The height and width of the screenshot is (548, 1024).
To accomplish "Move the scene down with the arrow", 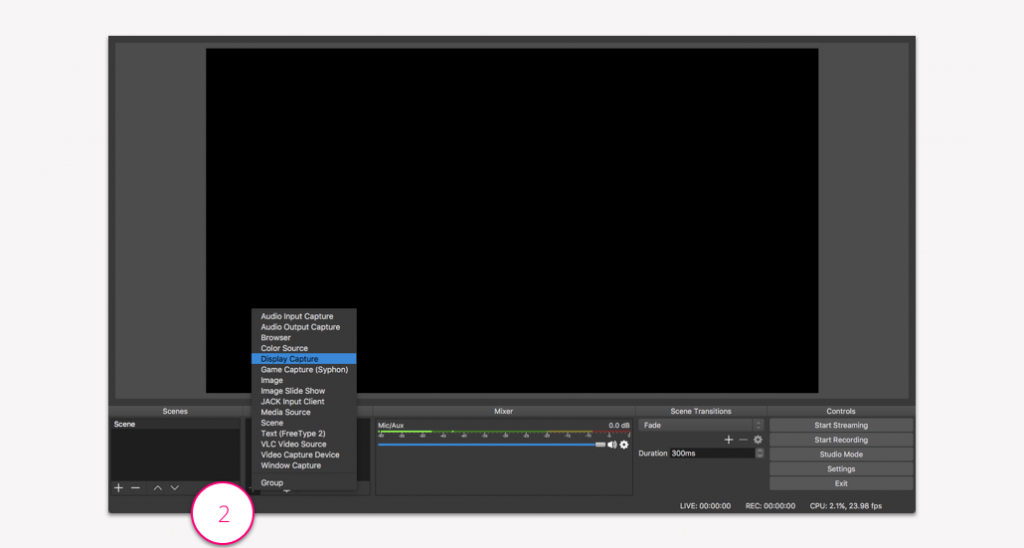I will pos(174,488).
